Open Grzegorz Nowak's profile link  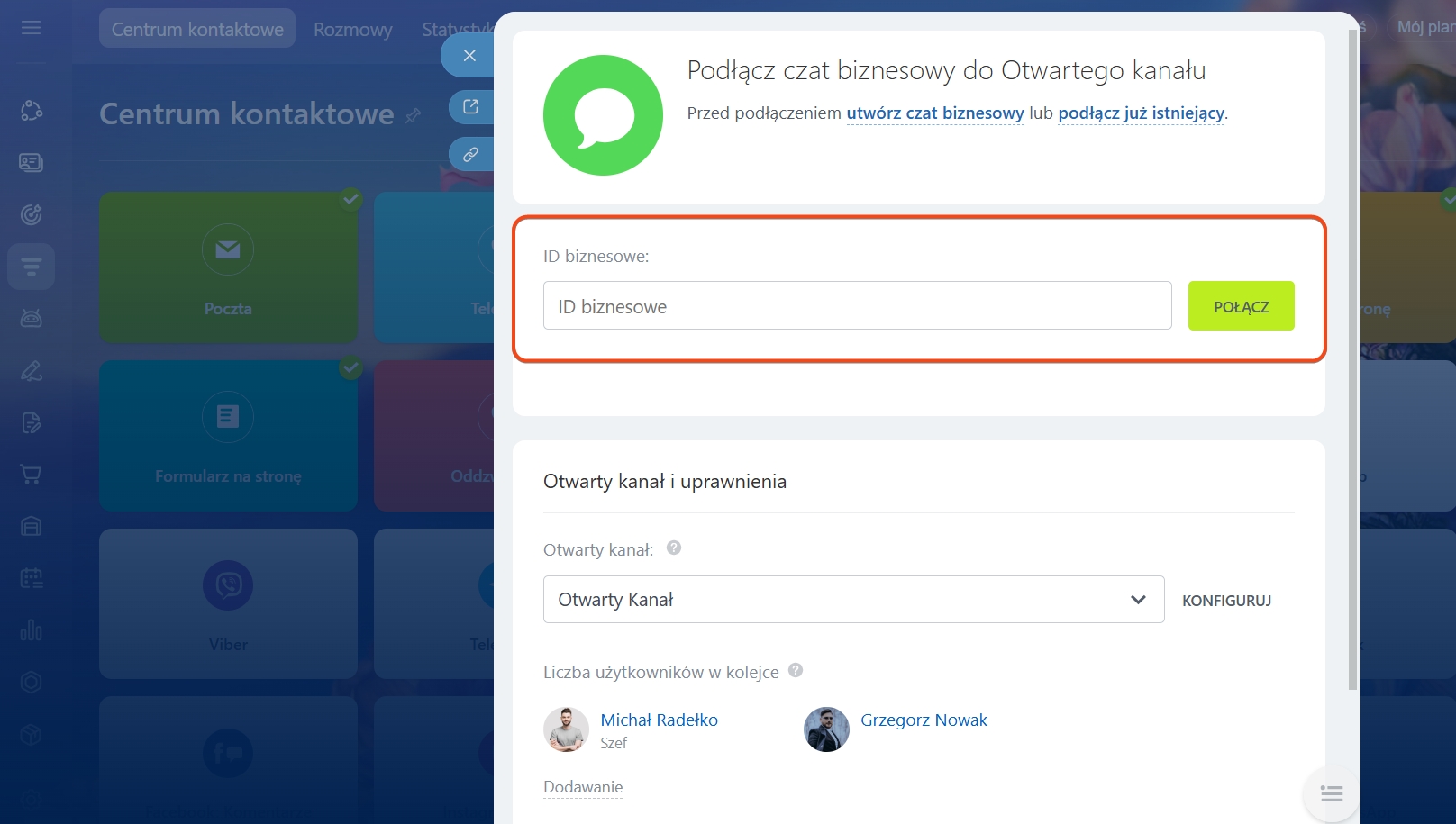[924, 720]
